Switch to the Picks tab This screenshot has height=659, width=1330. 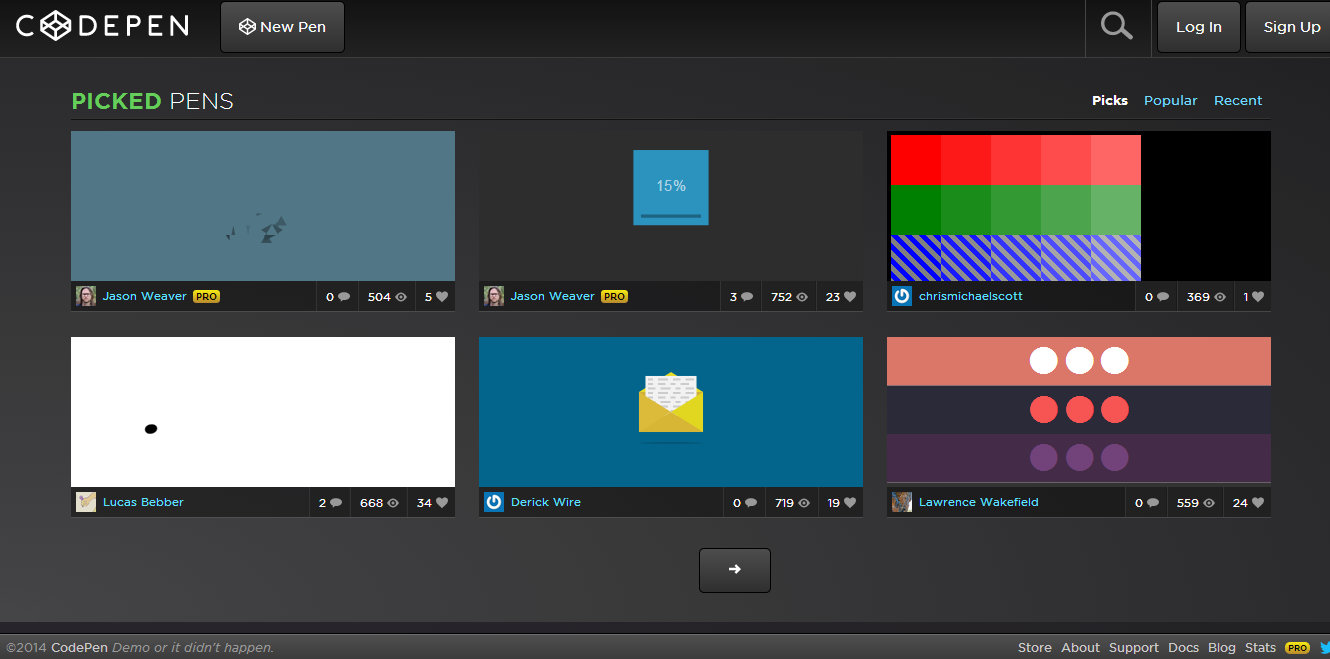(x=1110, y=100)
